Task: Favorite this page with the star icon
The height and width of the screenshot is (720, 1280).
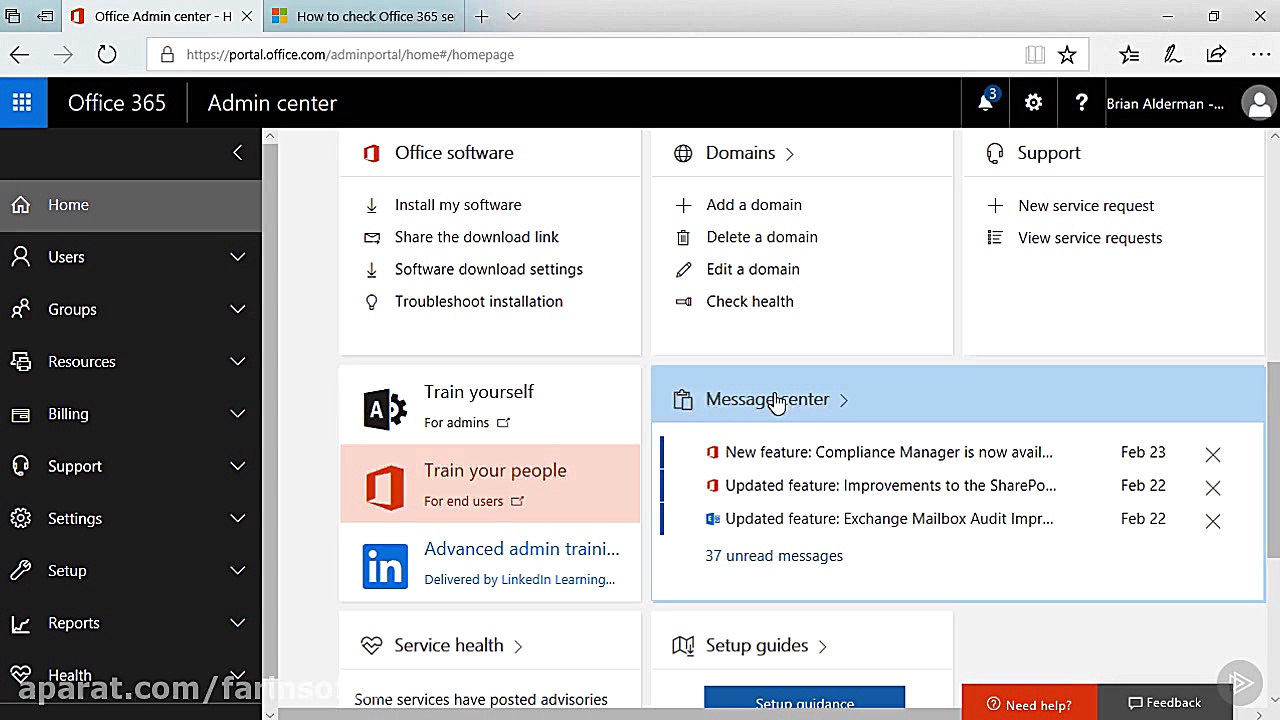Action: point(1067,55)
